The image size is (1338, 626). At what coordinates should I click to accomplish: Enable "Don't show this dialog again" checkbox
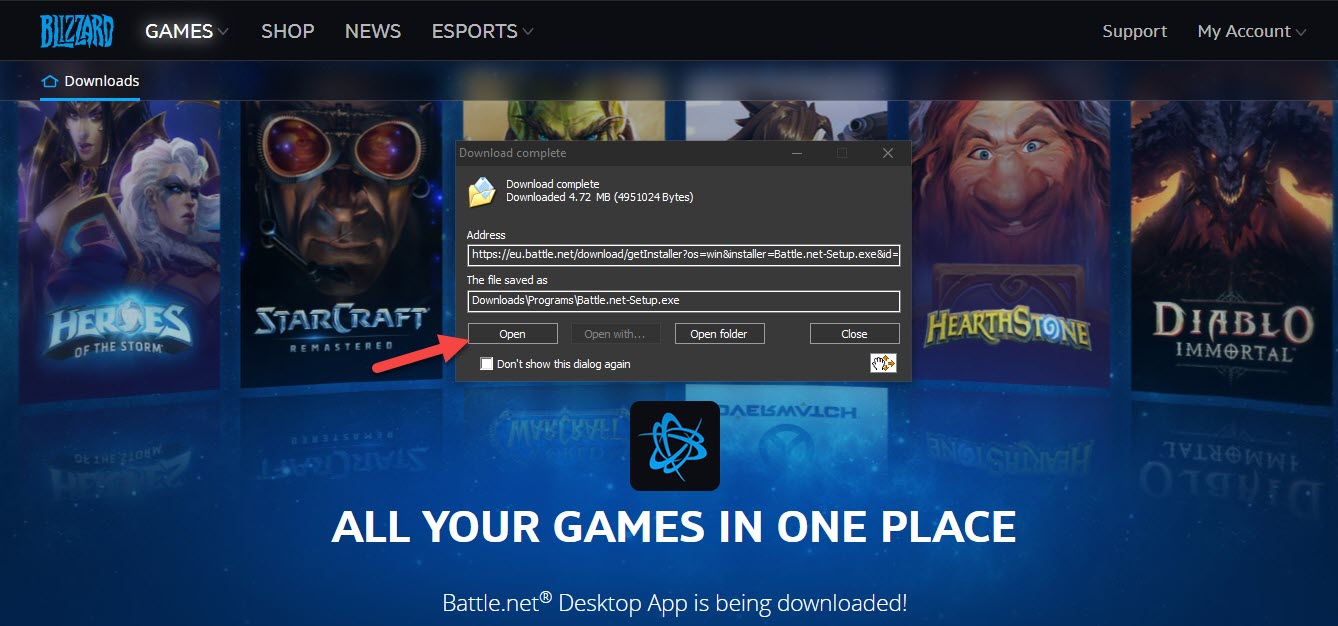(x=487, y=364)
